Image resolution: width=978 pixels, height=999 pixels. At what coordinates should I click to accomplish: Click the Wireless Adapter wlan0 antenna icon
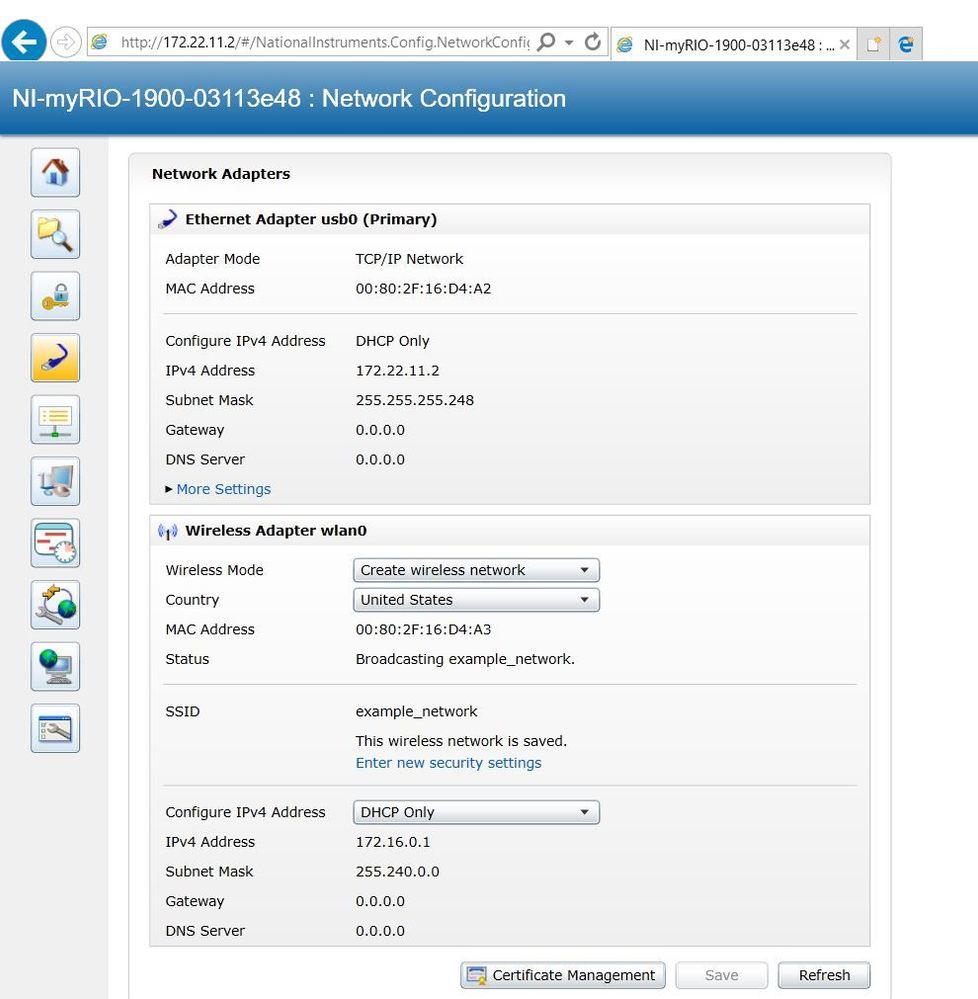168,531
